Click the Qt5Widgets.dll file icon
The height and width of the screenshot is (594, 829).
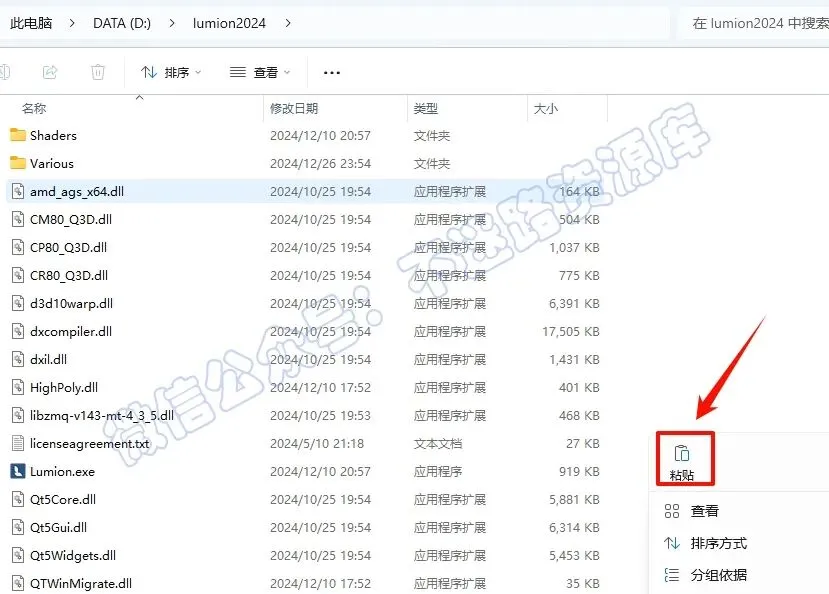point(18,555)
